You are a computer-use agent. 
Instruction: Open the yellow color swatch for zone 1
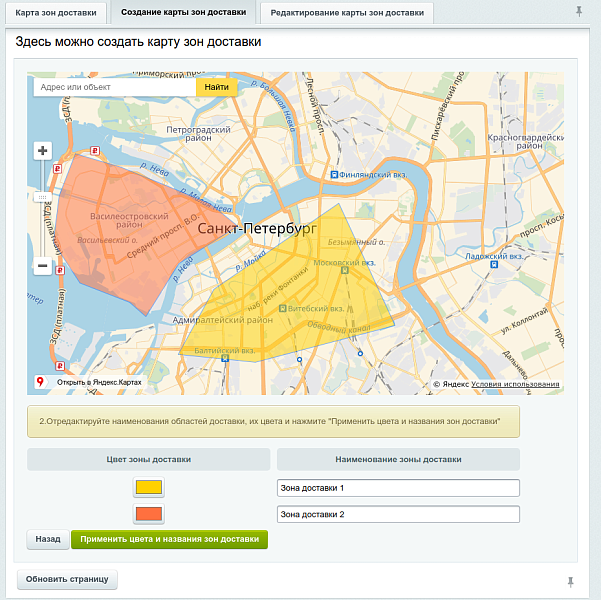[x=148, y=488]
